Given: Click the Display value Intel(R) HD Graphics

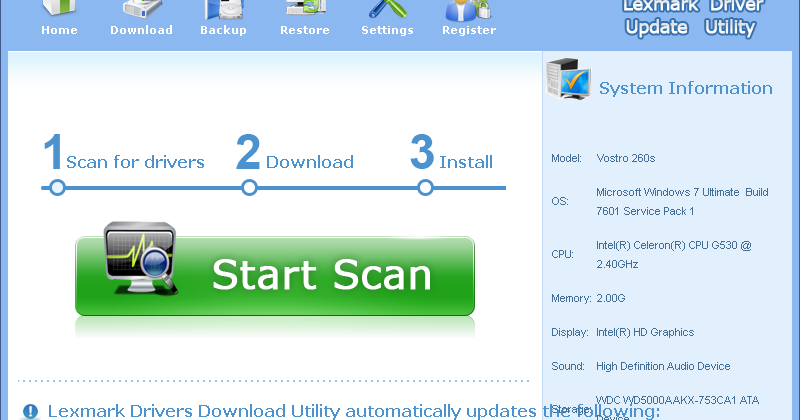Looking at the screenshot, I should pos(645,332).
